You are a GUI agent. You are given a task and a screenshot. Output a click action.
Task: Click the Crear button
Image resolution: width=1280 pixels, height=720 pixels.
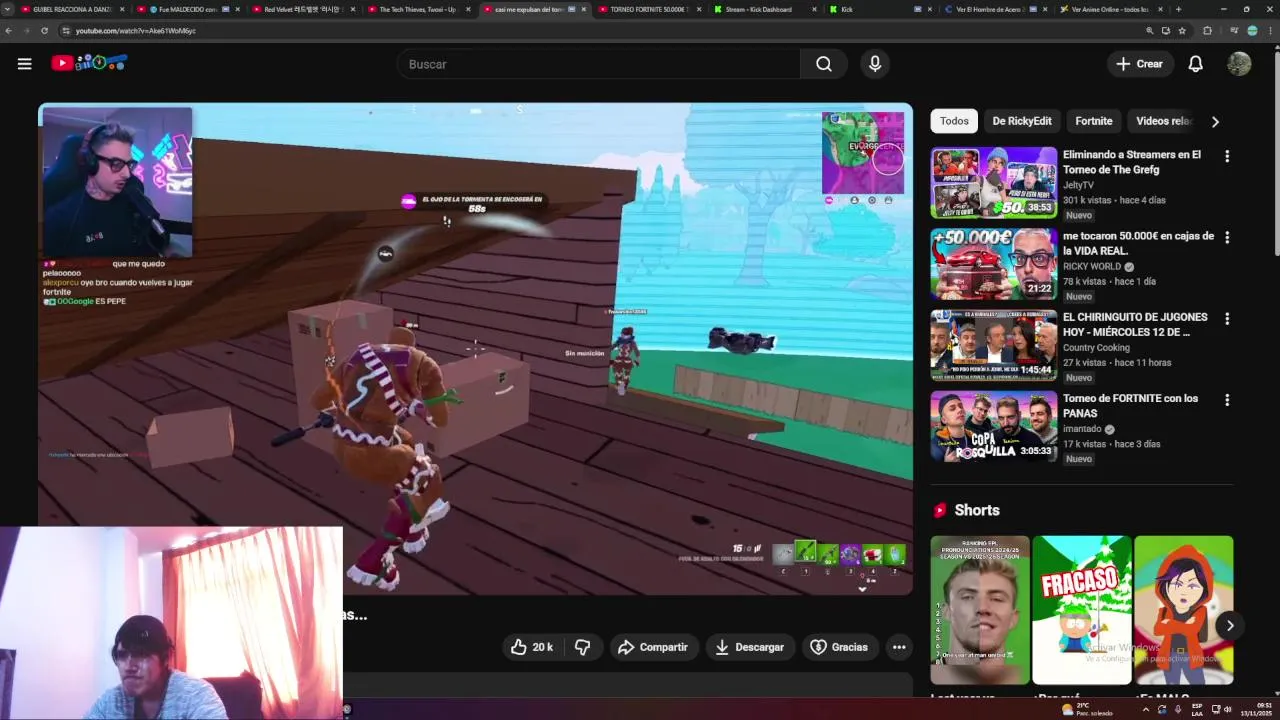coord(1139,64)
